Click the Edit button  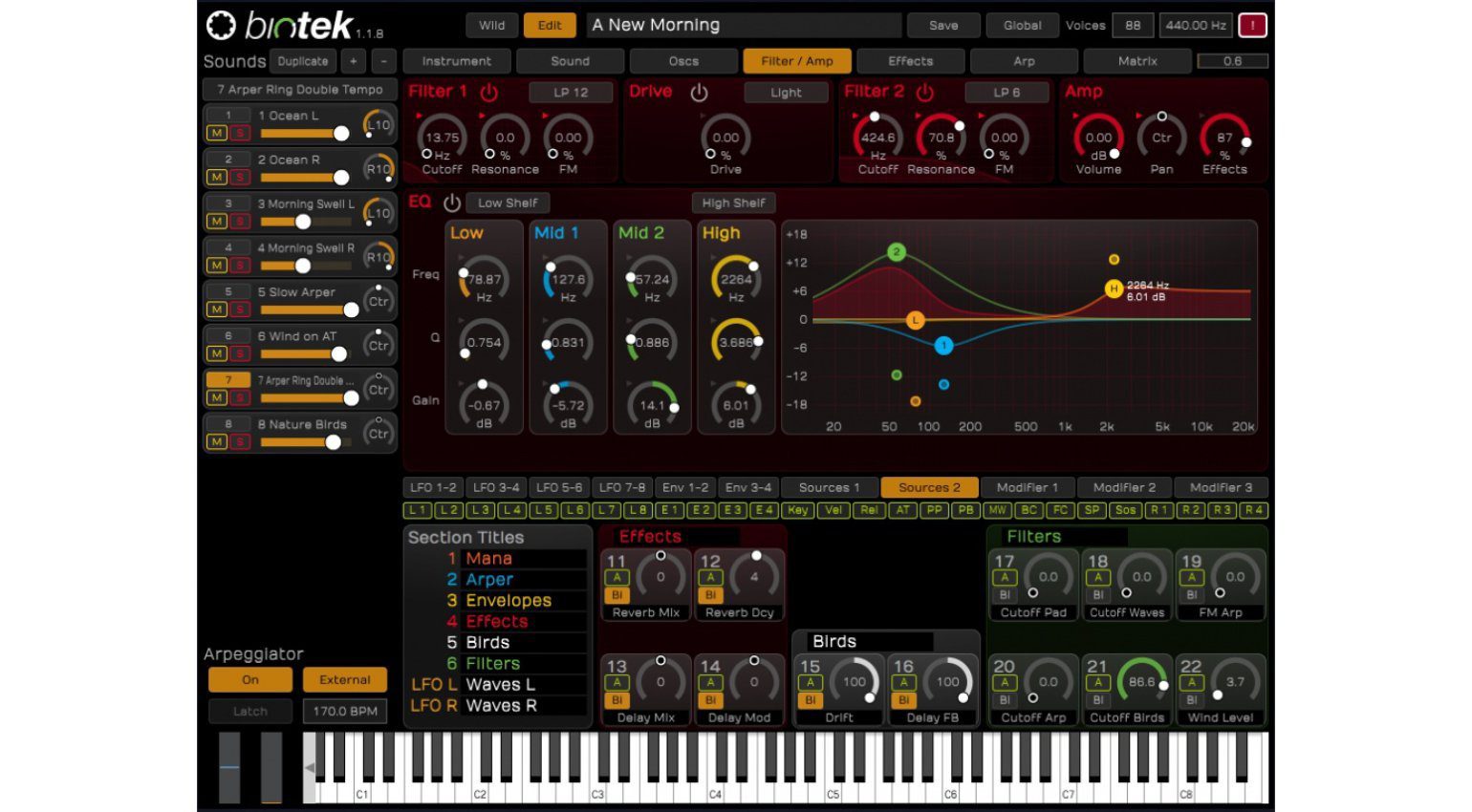[x=550, y=26]
